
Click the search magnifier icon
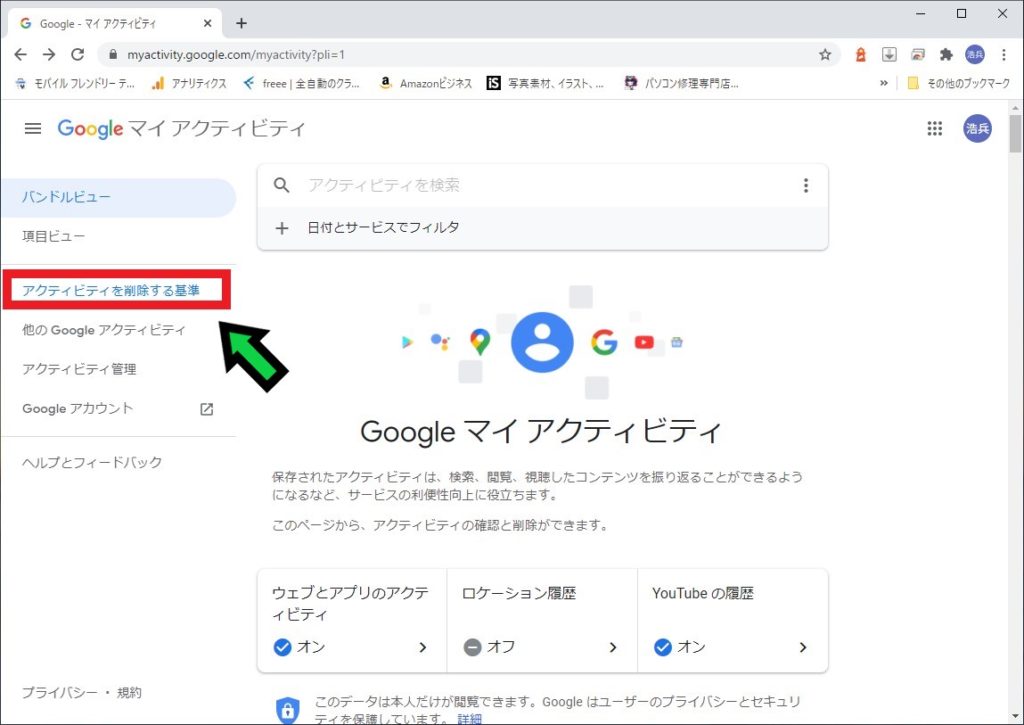click(282, 185)
